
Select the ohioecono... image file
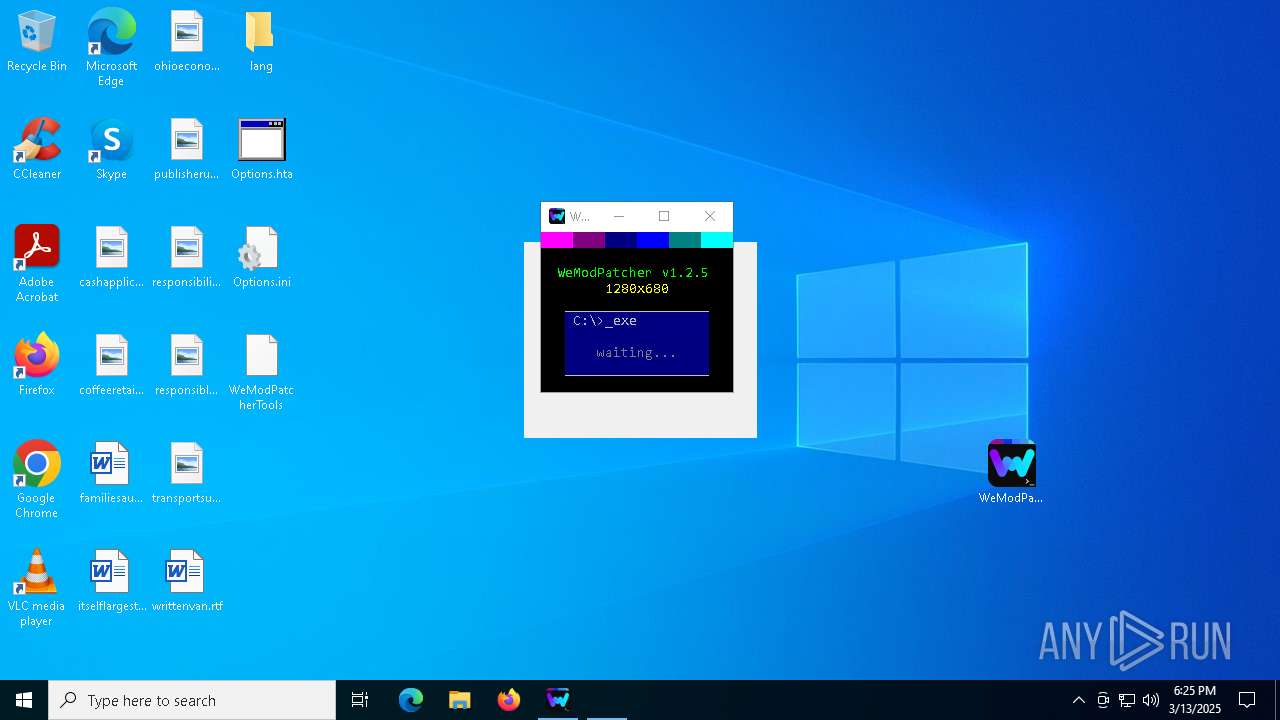tap(187, 42)
